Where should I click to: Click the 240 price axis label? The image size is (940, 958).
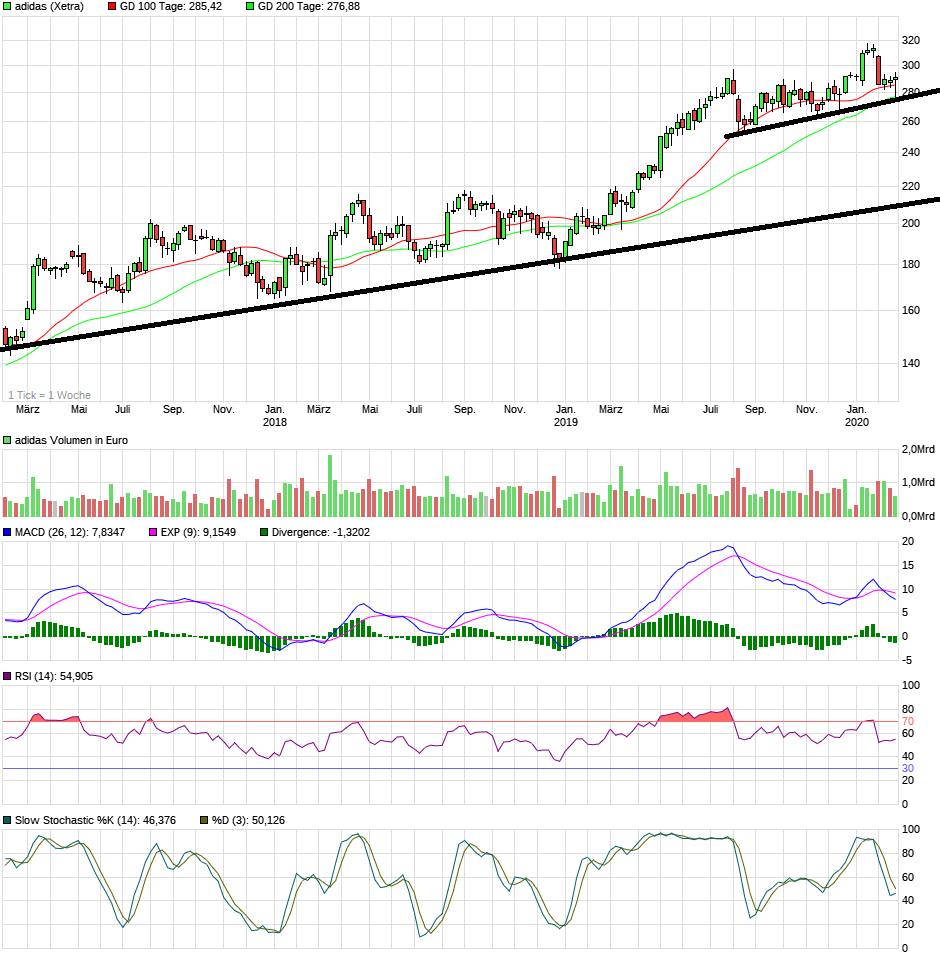(x=911, y=152)
